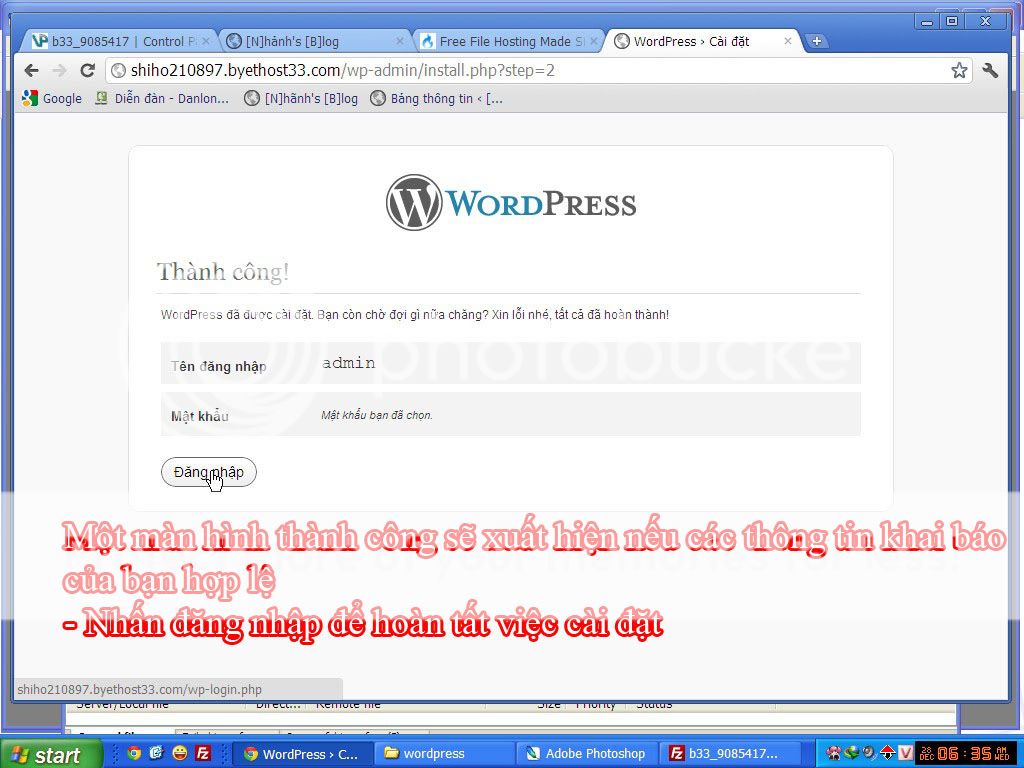Click the red V tray icon

pos(904,753)
